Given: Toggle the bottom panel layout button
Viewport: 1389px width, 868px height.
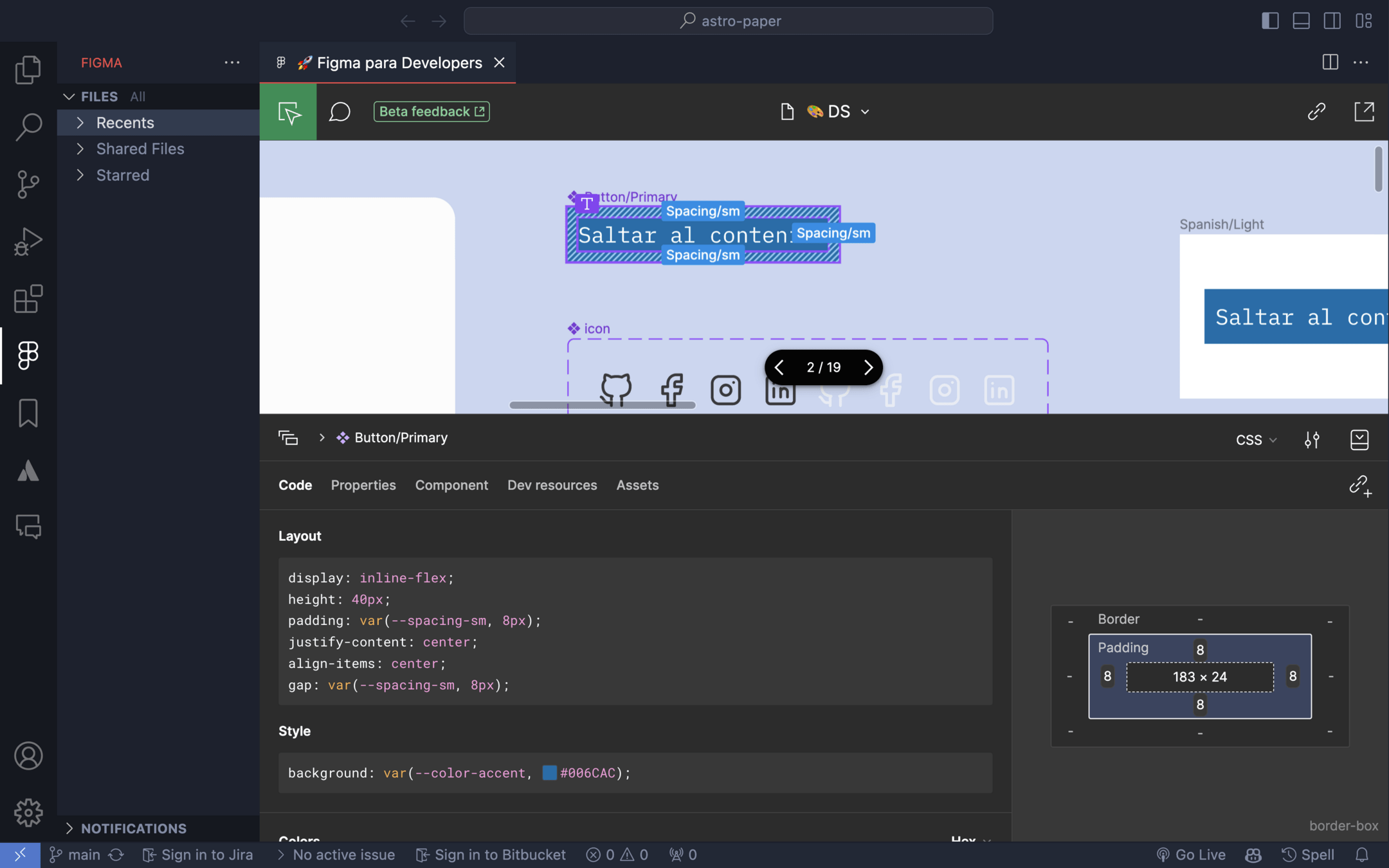Looking at the screenshot, I should tap(1301, 21).
